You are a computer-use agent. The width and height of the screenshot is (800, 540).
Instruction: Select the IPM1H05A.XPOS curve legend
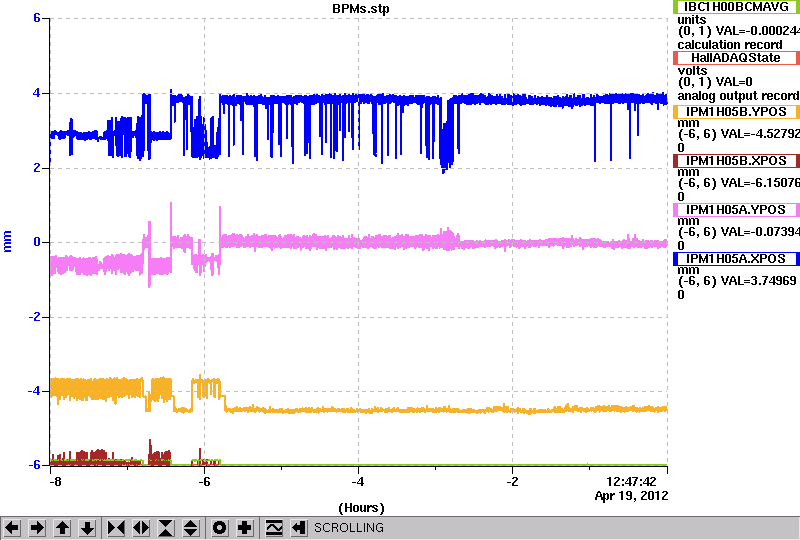coord(737,259)
